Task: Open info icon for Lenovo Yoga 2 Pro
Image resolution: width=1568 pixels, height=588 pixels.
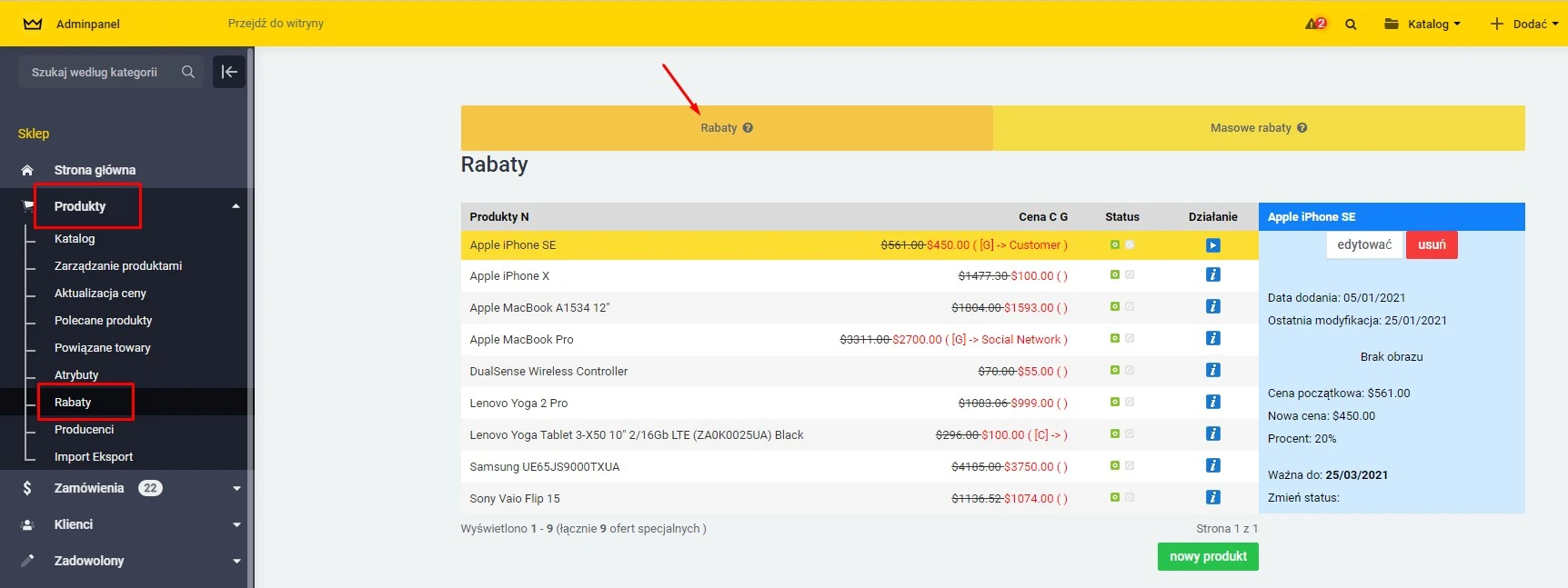Action: (x=1213, y=402)
